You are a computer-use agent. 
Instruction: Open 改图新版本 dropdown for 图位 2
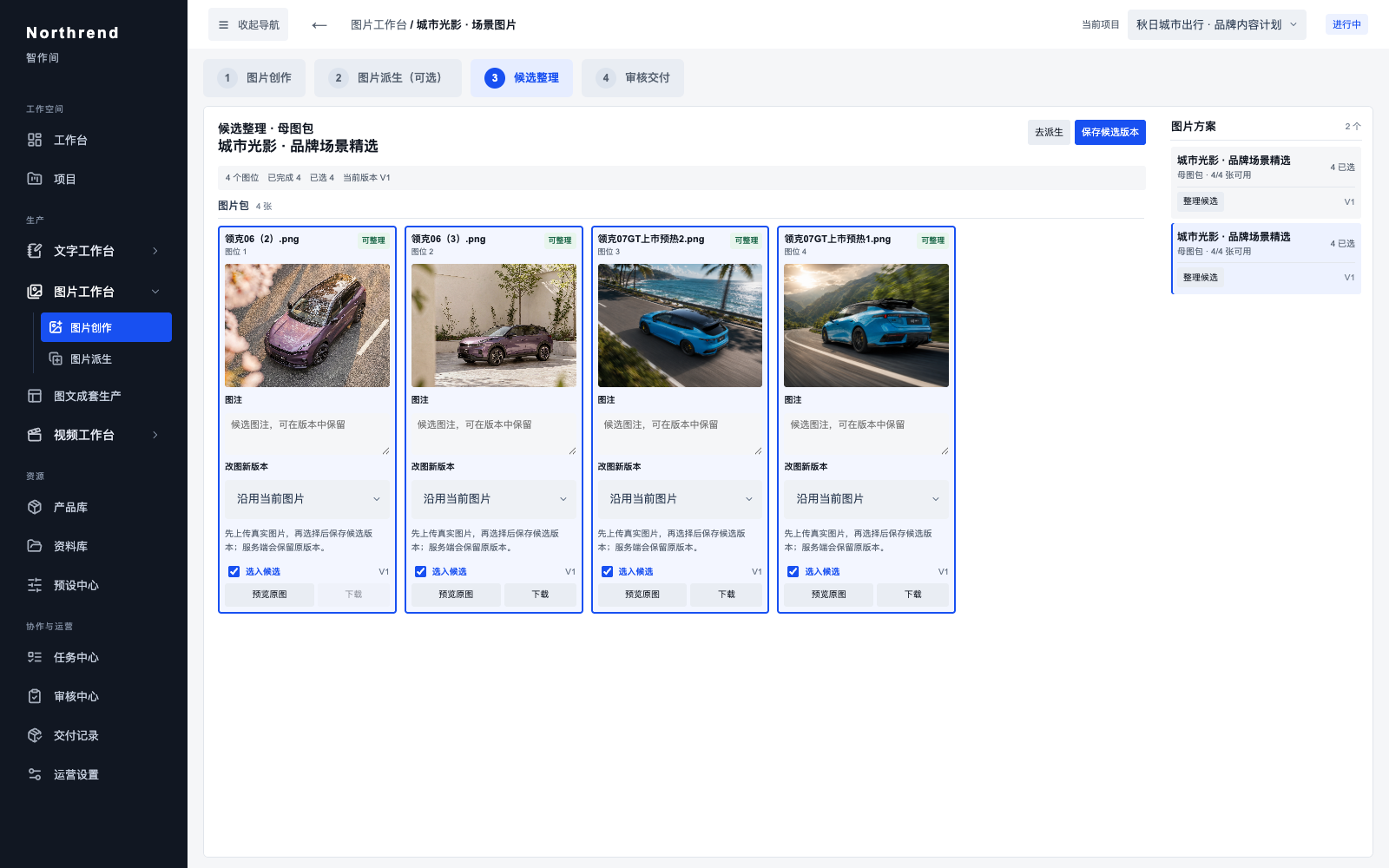click(x=494, y=499)
